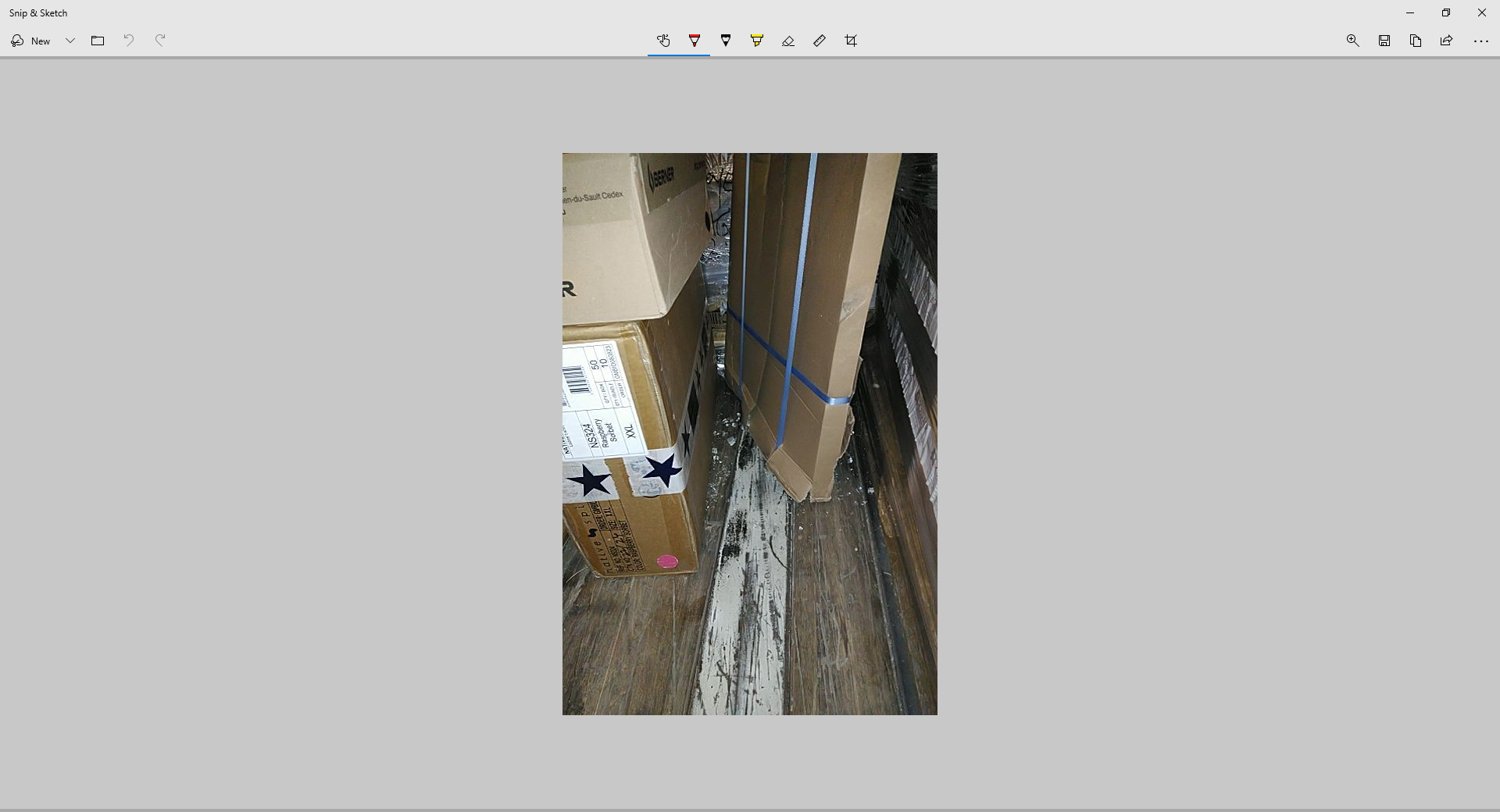1500x812 pixels.
Task: Click the cardboard boxes photo on the canvas
Action: [x=749, y=433]
